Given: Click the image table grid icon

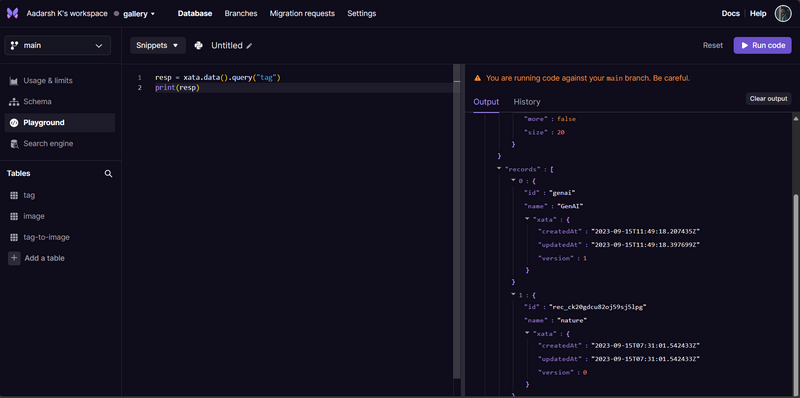Looking at the screenshot, I should tap(14, 216).
